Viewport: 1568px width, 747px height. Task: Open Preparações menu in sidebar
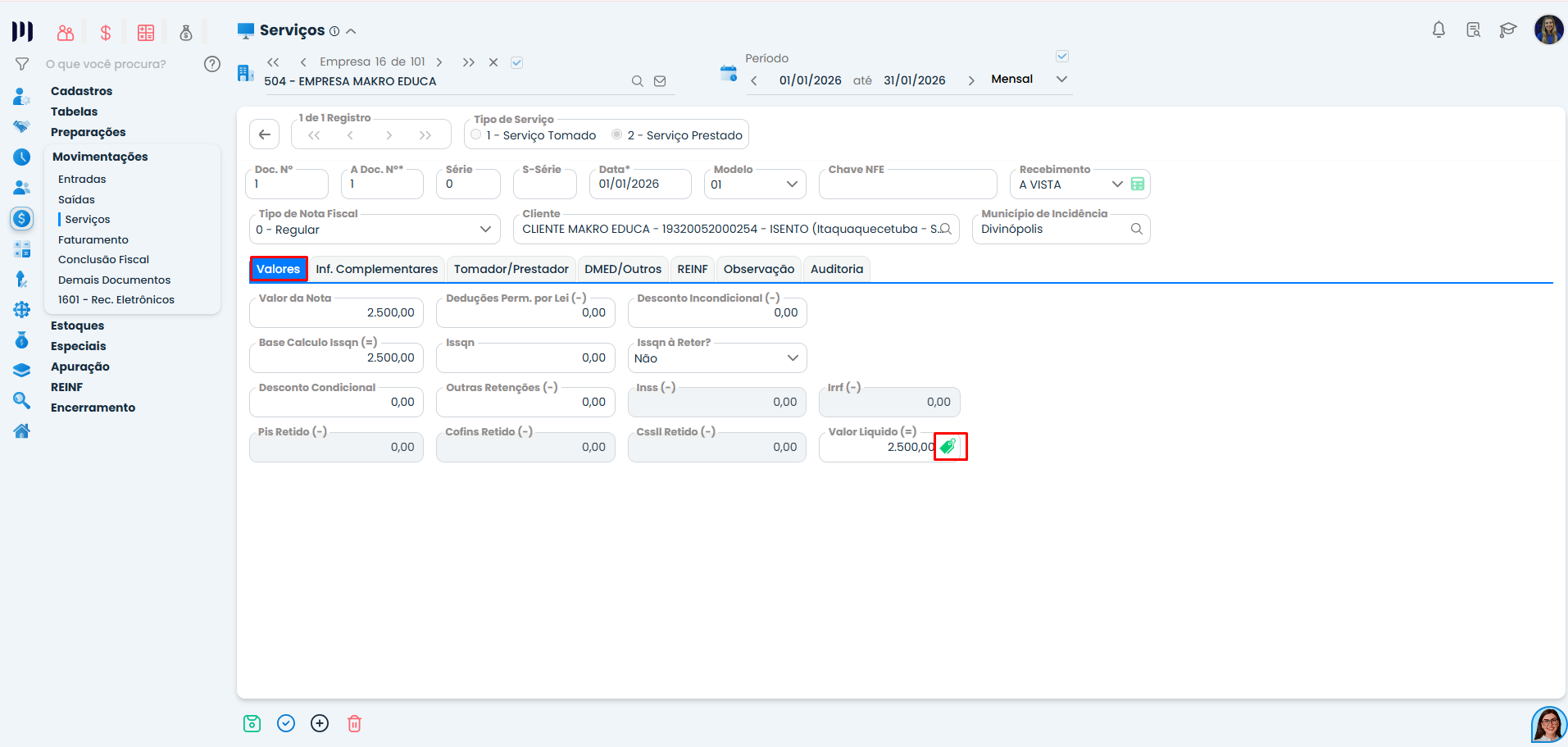(89, 132)
